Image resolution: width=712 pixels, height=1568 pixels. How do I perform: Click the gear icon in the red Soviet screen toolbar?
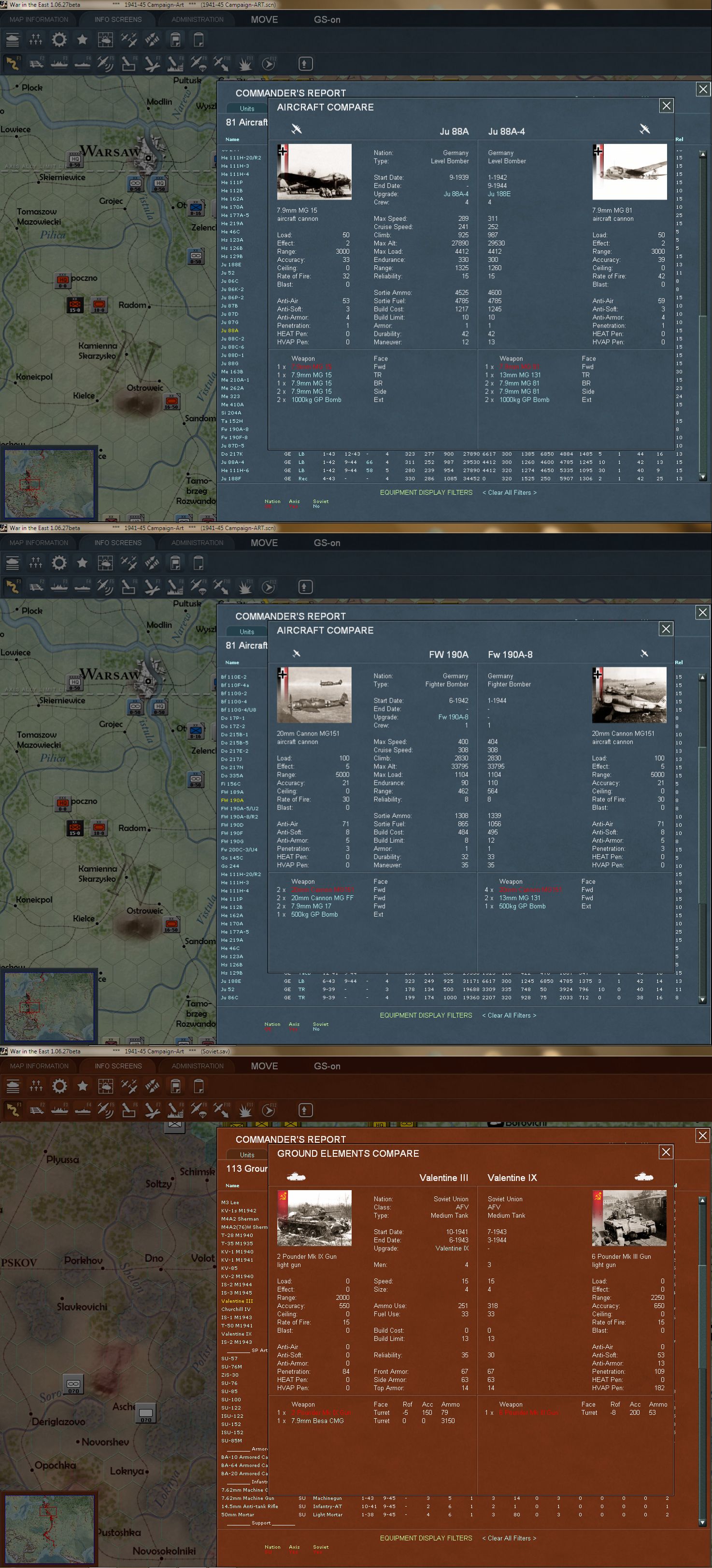pos(59,1086)
